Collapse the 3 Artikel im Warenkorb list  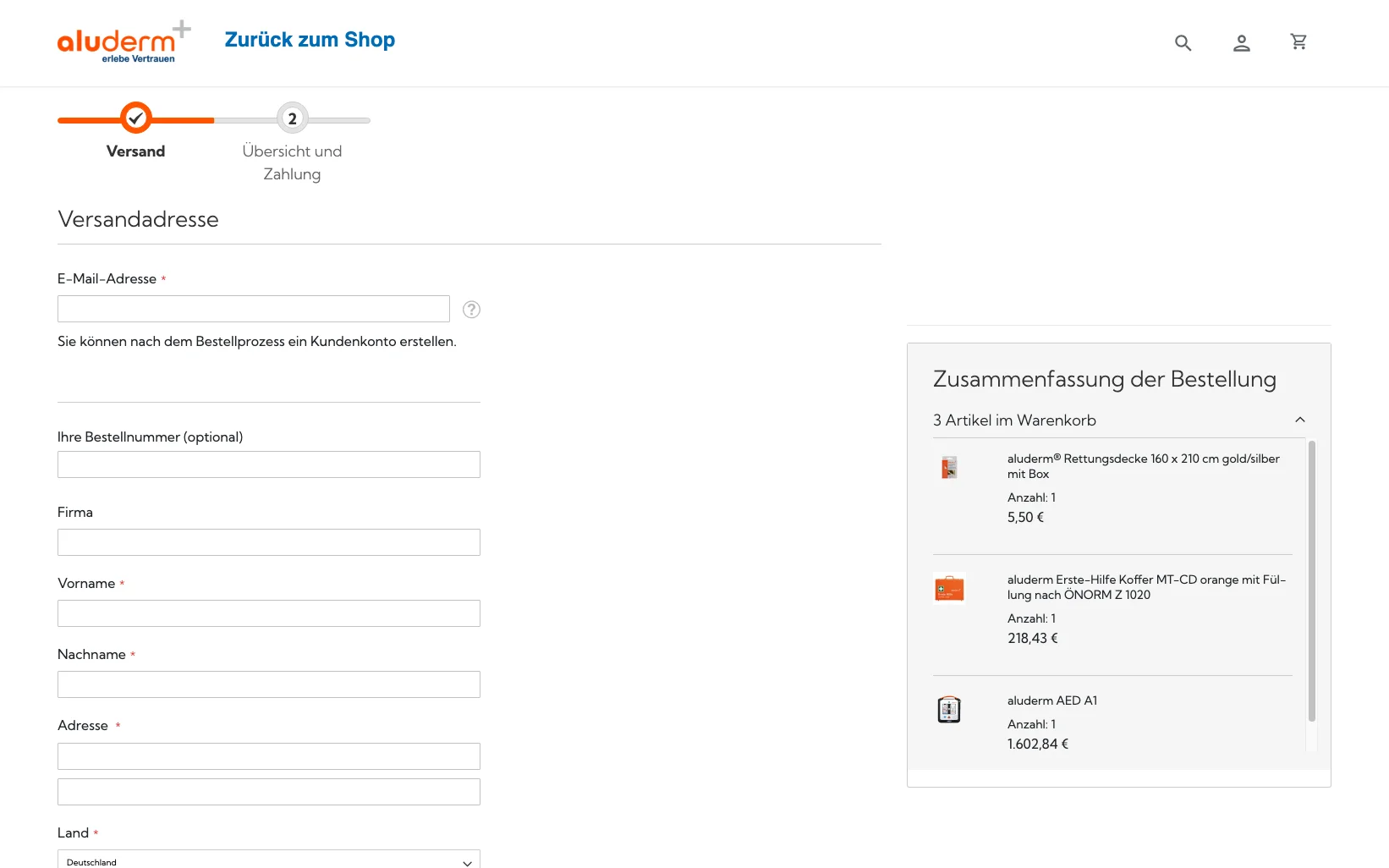point(1119,420)
